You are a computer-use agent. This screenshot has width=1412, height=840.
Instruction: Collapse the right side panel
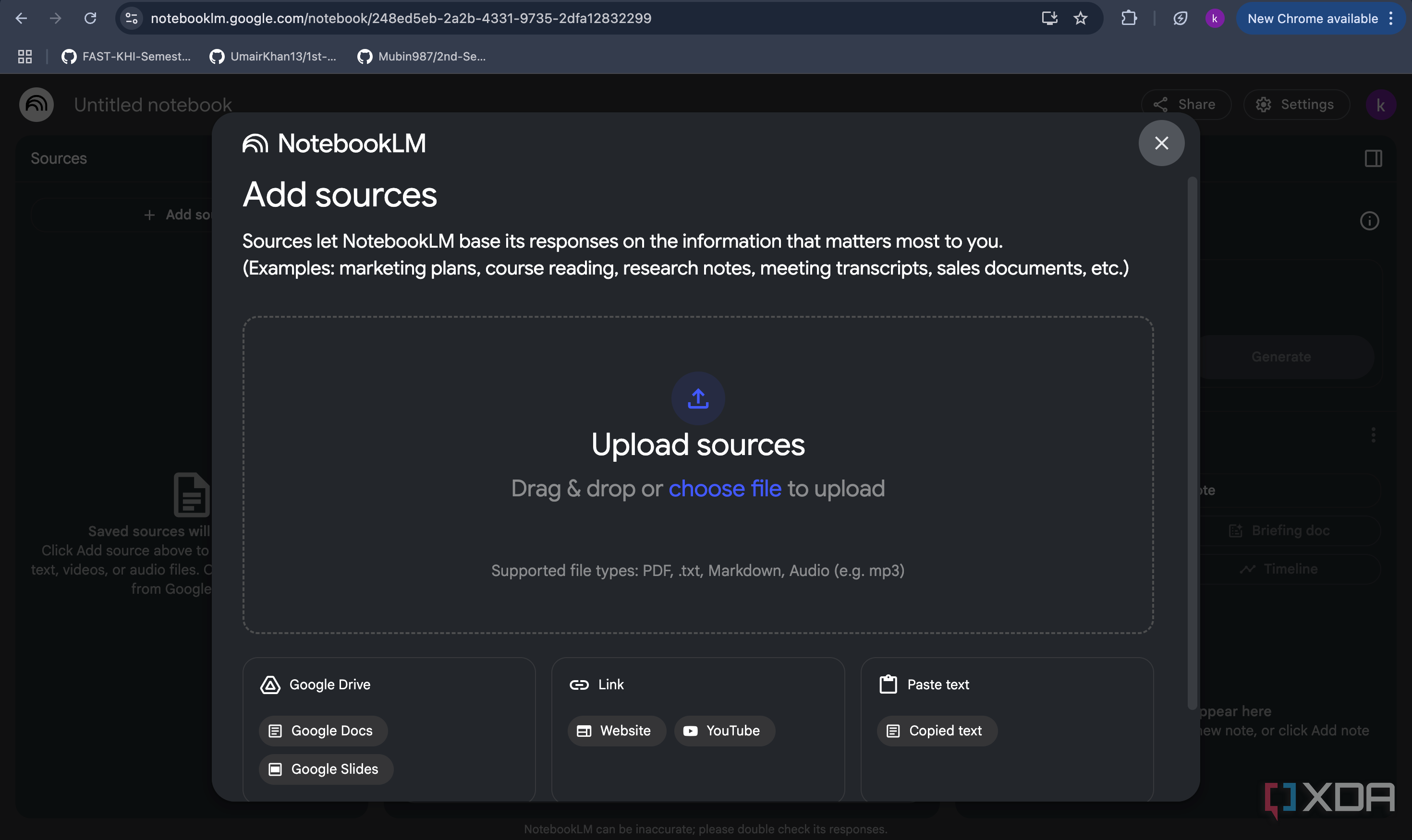(x=1373, y=158)
